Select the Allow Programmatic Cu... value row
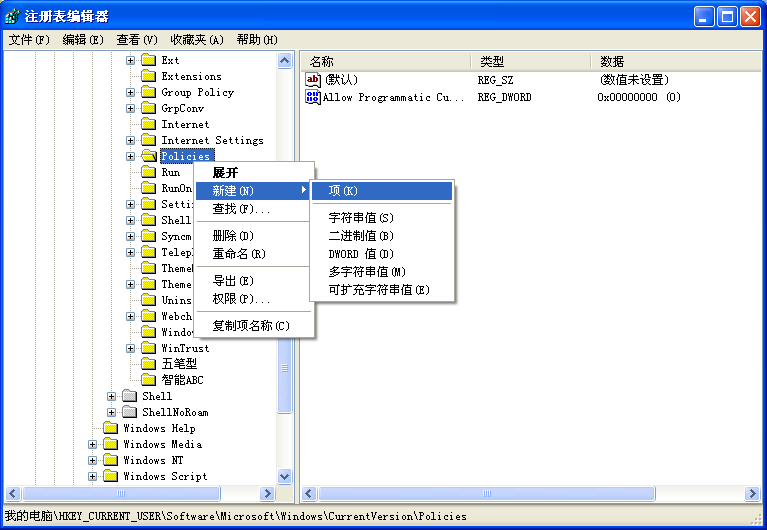 pos(493,97)
